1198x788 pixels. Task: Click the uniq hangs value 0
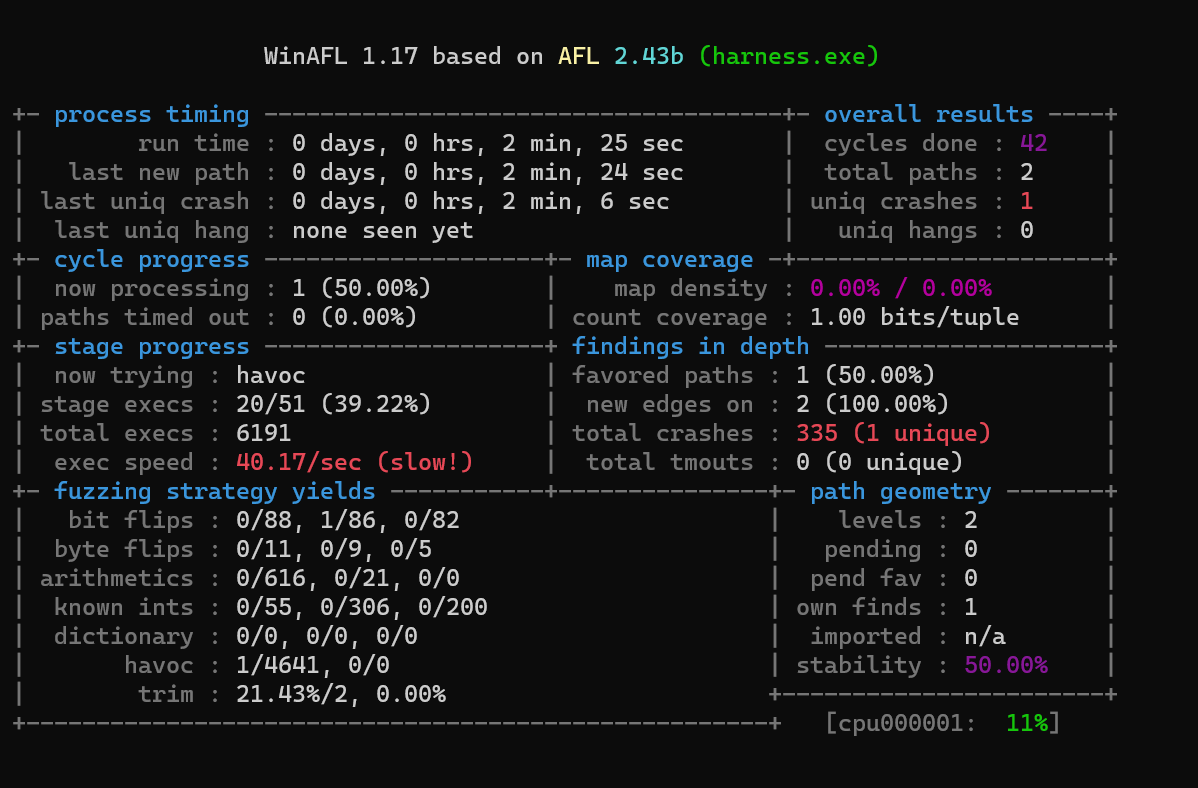(x=1027, y=231)
